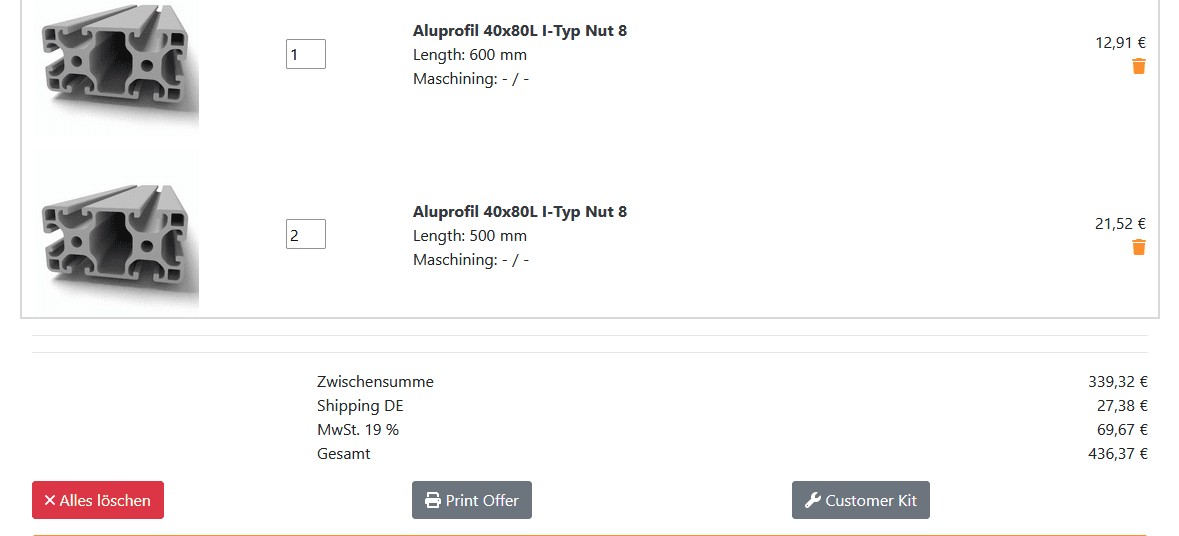Click the wrench icon on Customer Kit
This screenshot has width=1179, height=536.
tap(813, 501)
